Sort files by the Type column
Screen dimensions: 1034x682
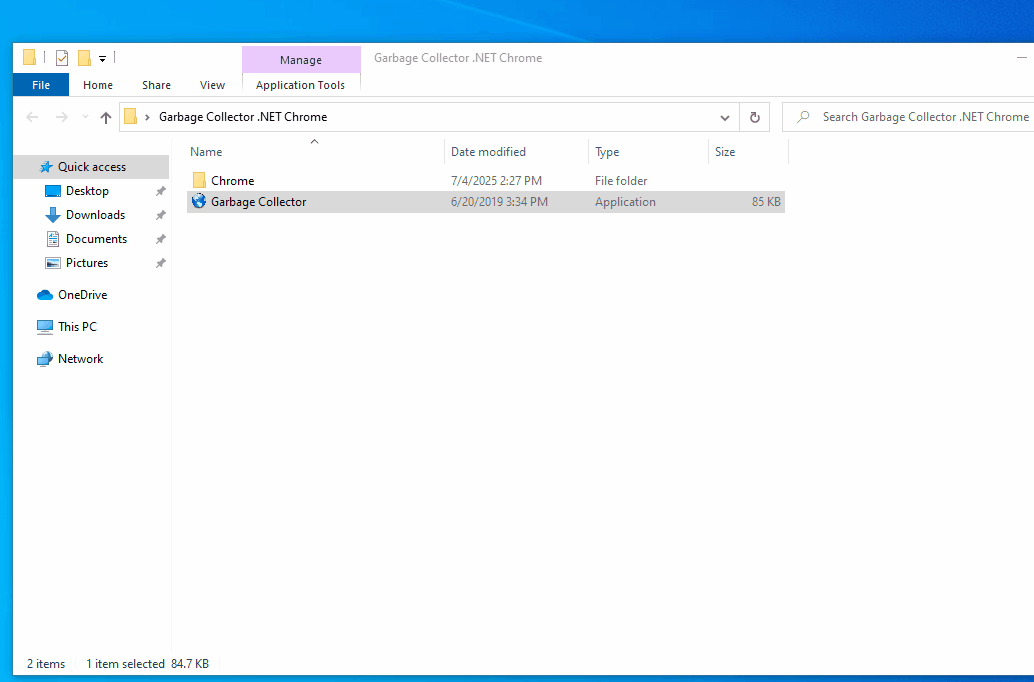pyautogui.click(x=648, y=152)
